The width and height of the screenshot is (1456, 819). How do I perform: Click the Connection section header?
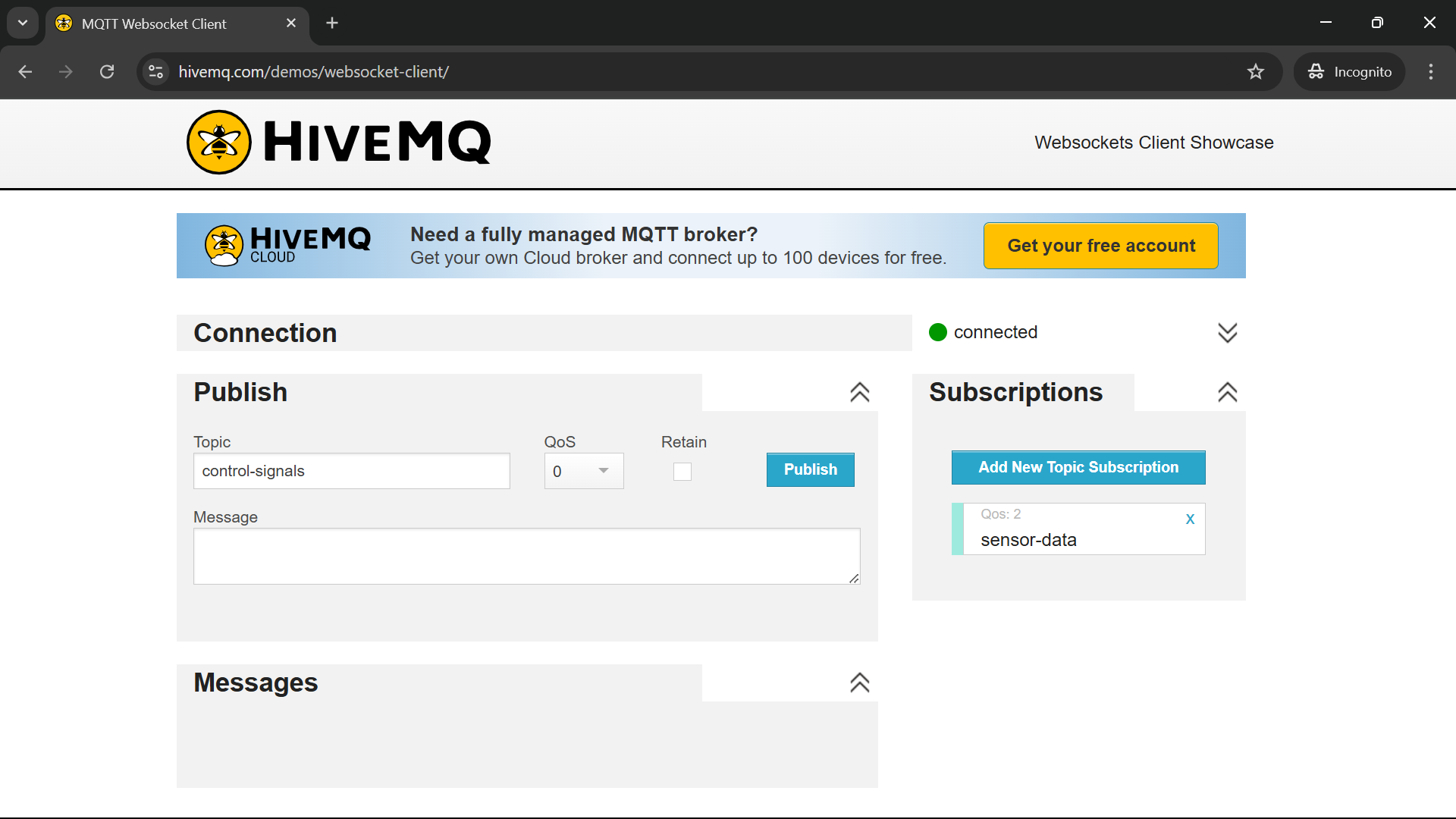click(544, 333)
